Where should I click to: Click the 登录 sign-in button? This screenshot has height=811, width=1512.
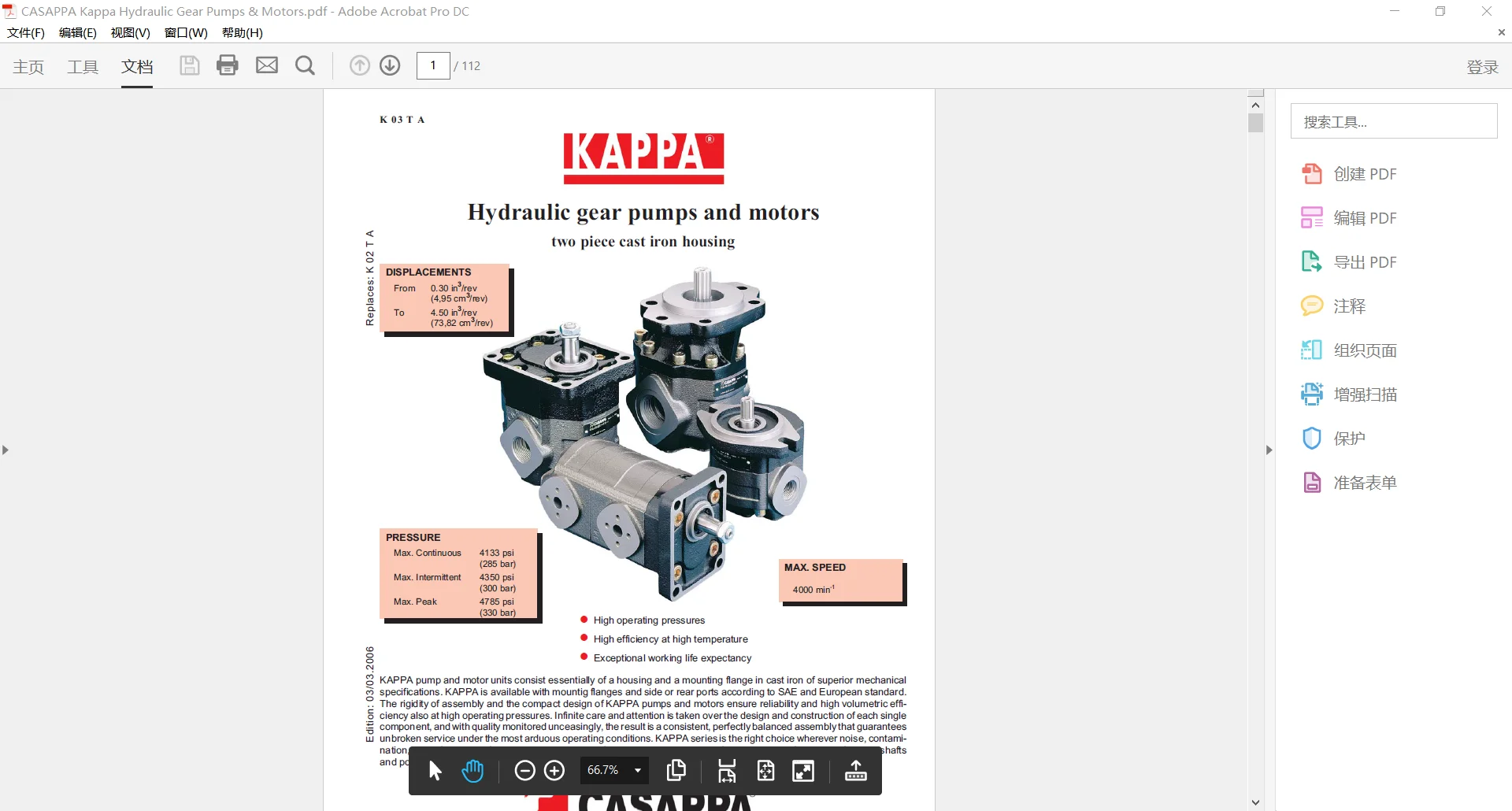[1482, 67]
